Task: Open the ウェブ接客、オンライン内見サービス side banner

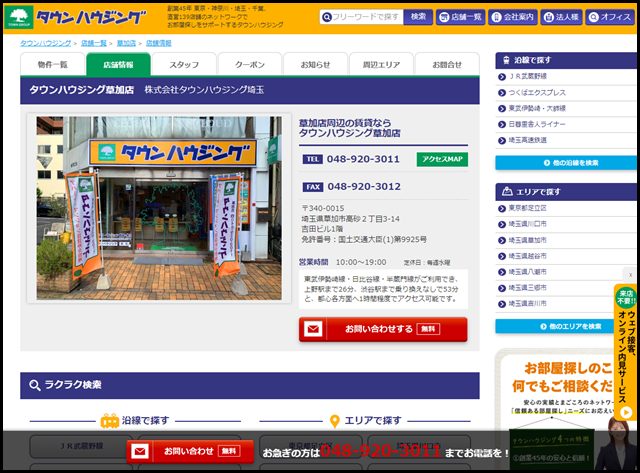Action: [626, 353]
